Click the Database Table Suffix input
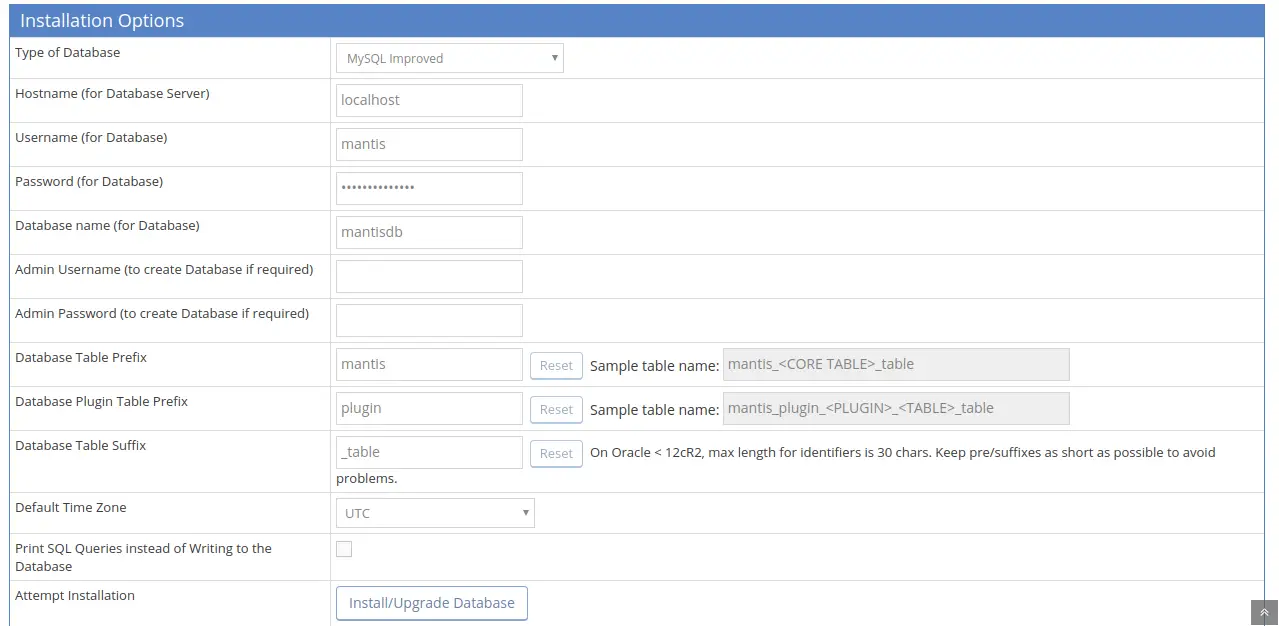The height and width of the screenshot is (626, 1279). click(x=429, y=452)
